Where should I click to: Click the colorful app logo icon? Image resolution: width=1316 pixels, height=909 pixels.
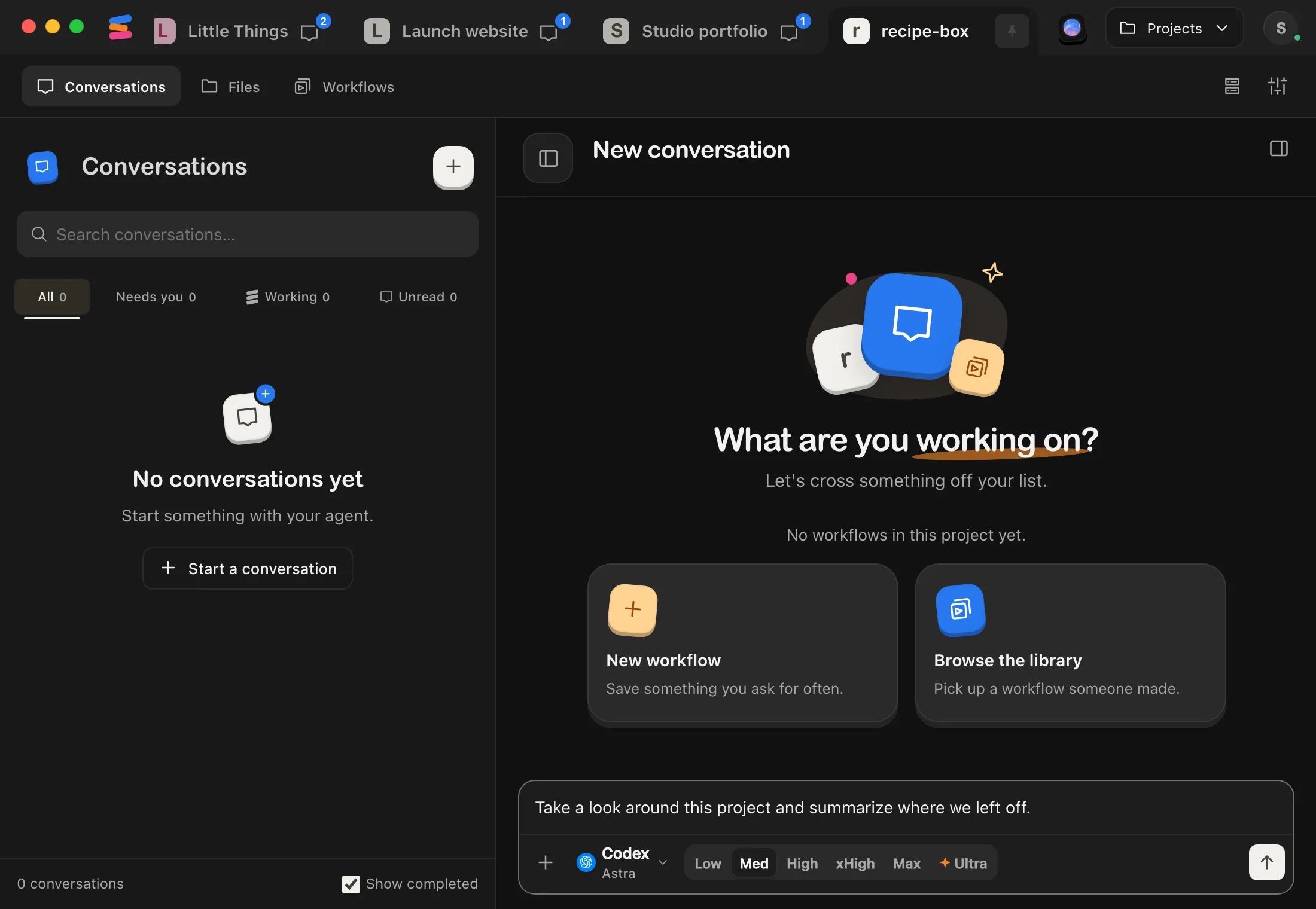pos(120,28)
